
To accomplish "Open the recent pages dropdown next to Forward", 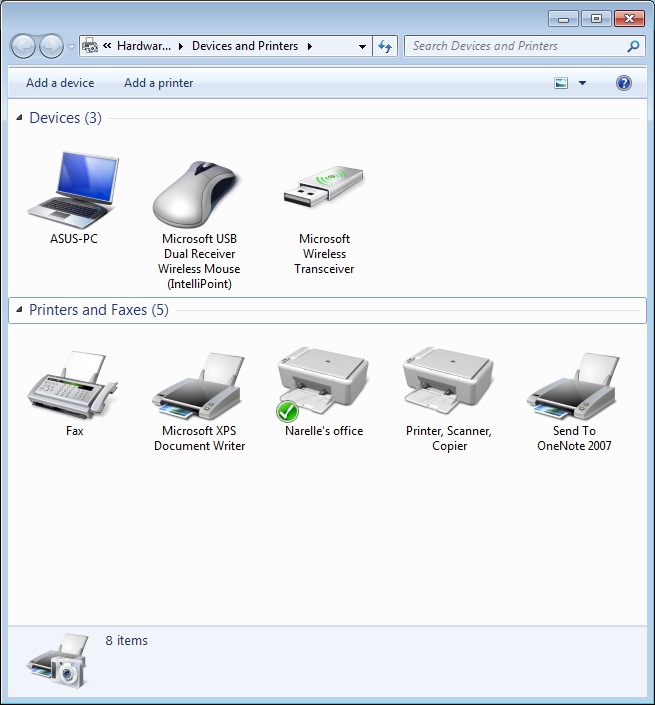I will [71, 46].
